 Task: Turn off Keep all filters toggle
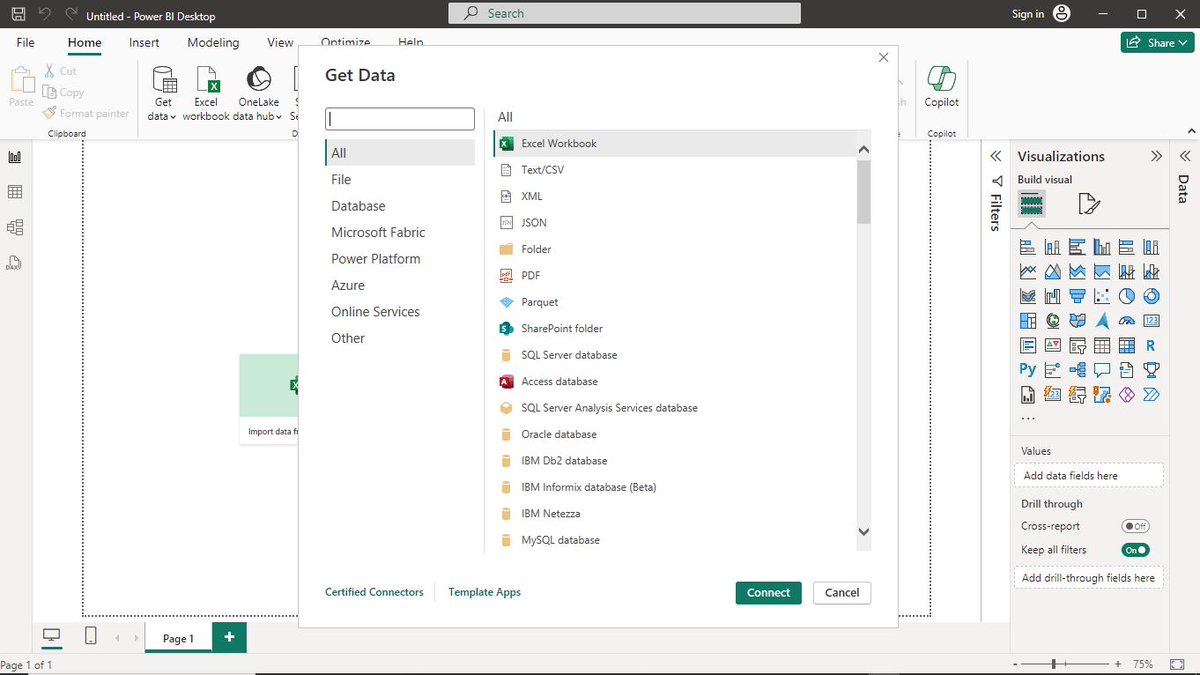click(1135, 550)
